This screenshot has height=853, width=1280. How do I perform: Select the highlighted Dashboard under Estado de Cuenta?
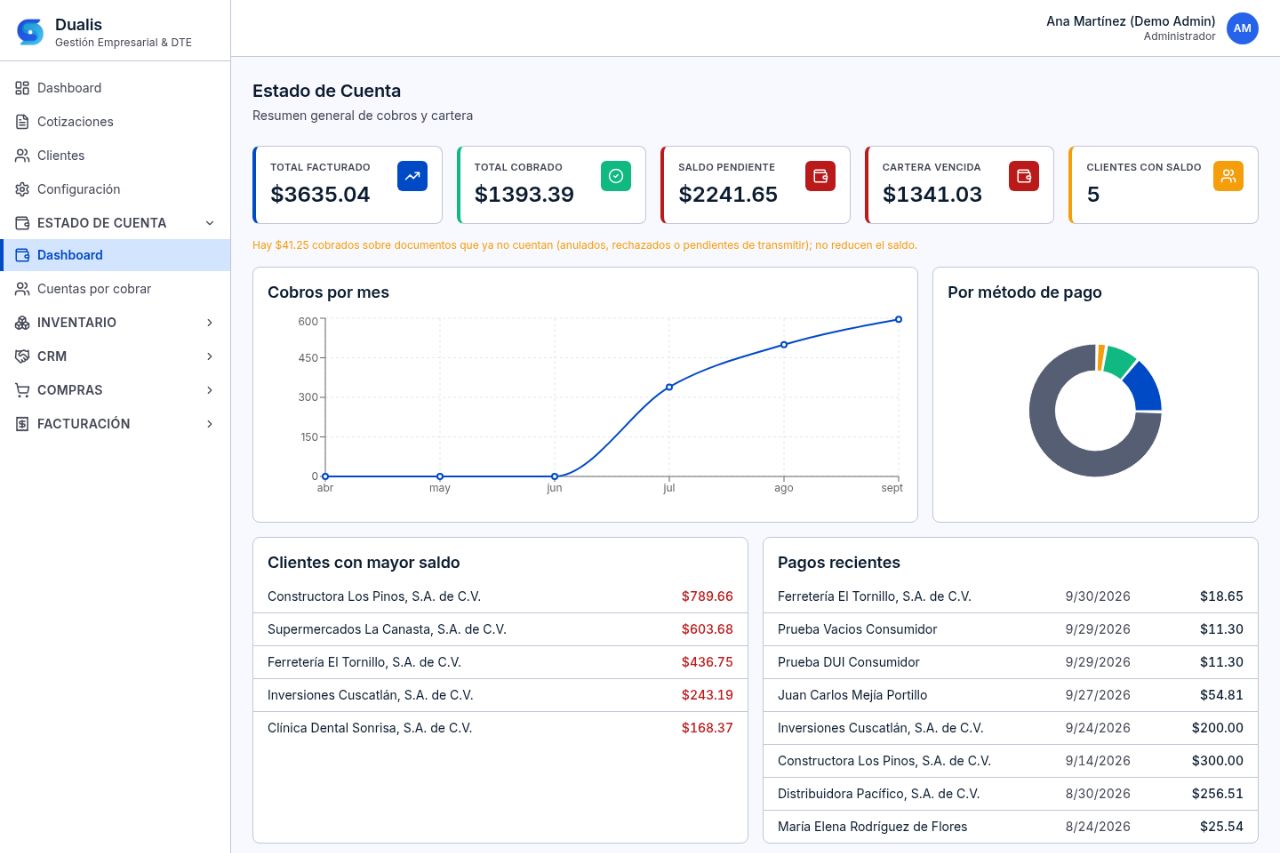[x=116, y=255]
